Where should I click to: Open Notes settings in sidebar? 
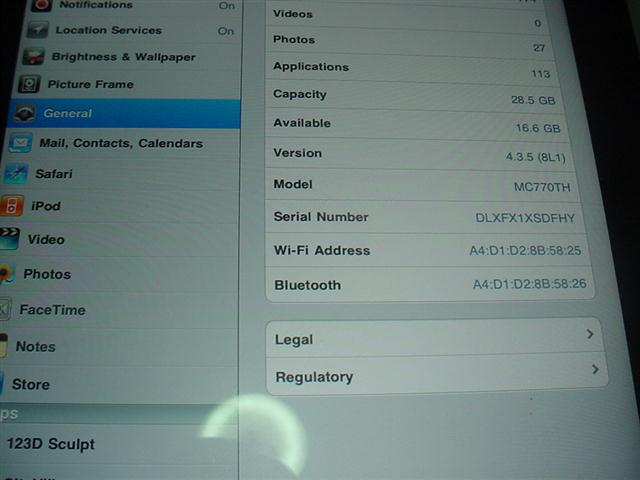[36, 346]
